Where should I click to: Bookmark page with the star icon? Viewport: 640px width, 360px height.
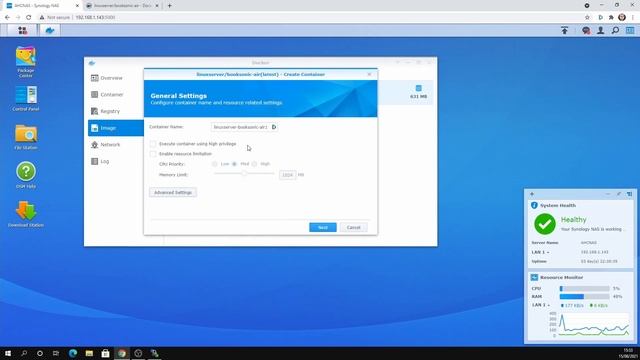point(587,18)
